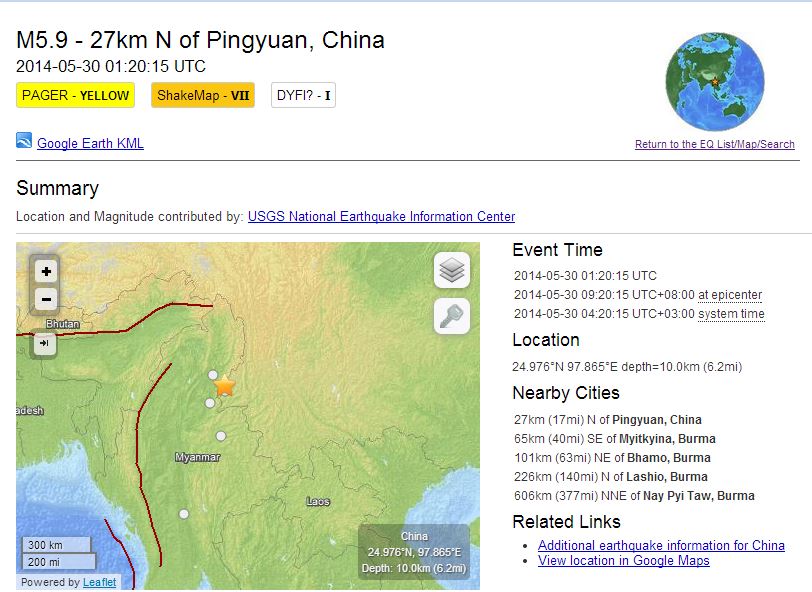The width and height of the screenshot is (812, 592).
Task: Open the Leaflet attribution link
Action: coord(99,582)
